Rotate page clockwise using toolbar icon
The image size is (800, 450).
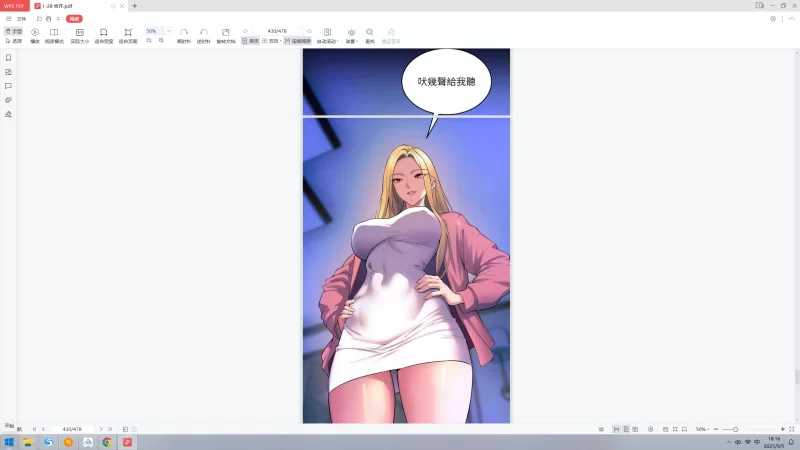pos(184,33)
